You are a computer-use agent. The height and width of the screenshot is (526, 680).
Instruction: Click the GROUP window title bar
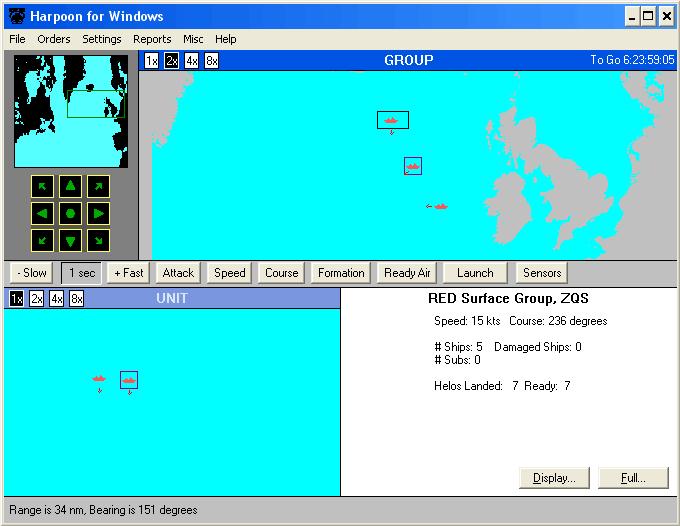click(x=408, y=60)
